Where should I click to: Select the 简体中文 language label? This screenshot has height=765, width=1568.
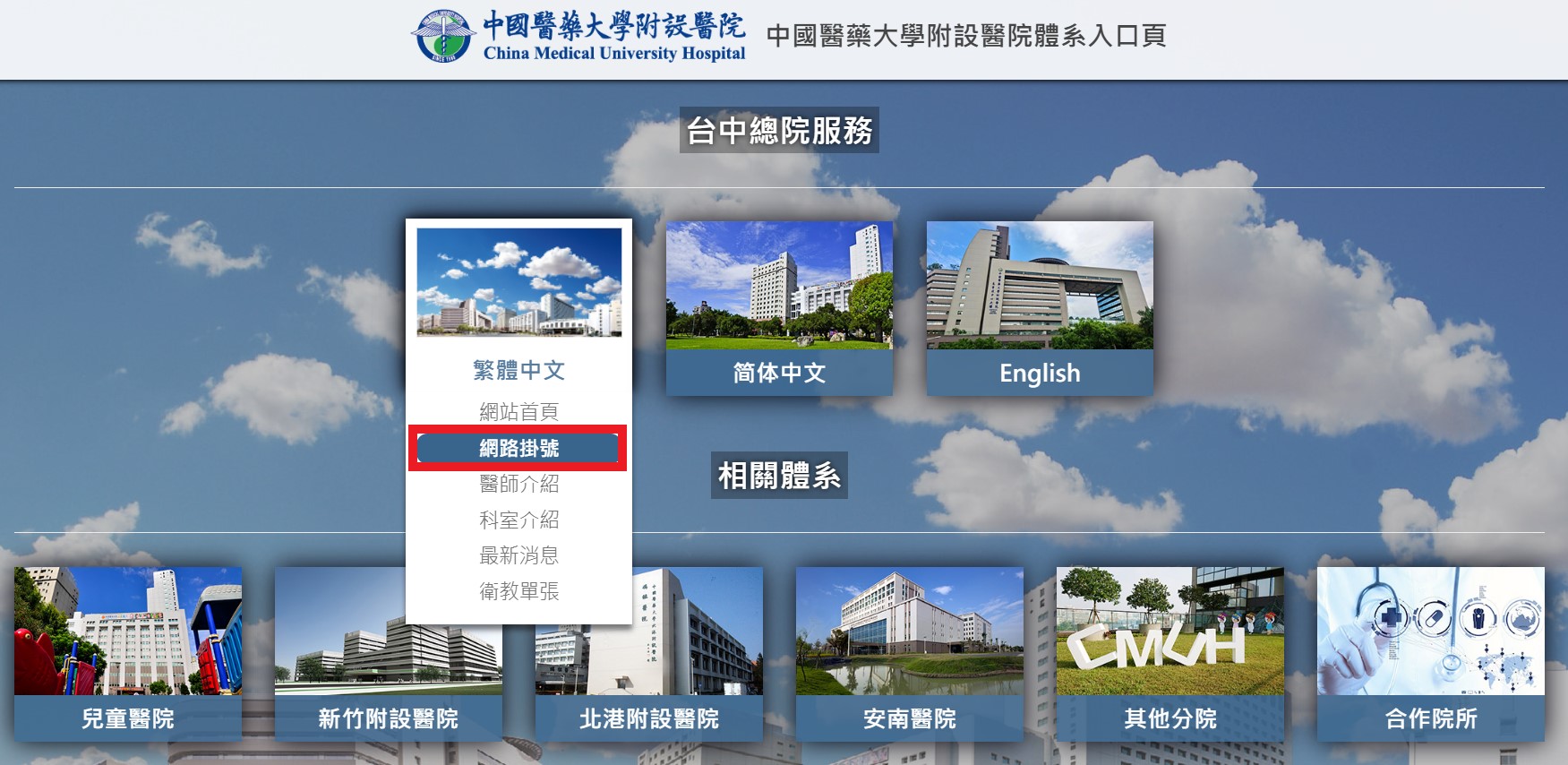pos(779,373)
